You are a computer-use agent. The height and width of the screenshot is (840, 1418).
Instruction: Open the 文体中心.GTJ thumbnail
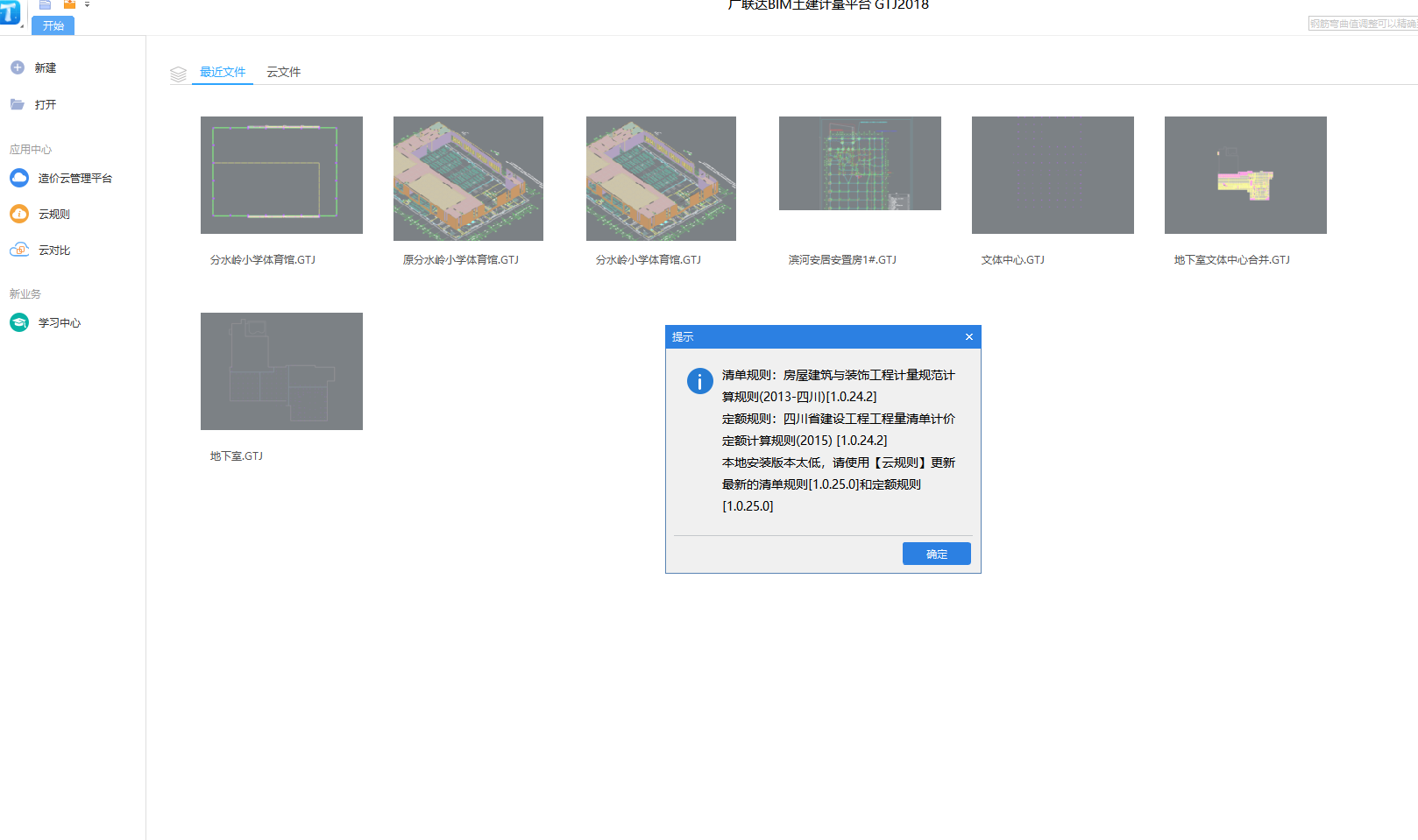[x=1053, y=175]
